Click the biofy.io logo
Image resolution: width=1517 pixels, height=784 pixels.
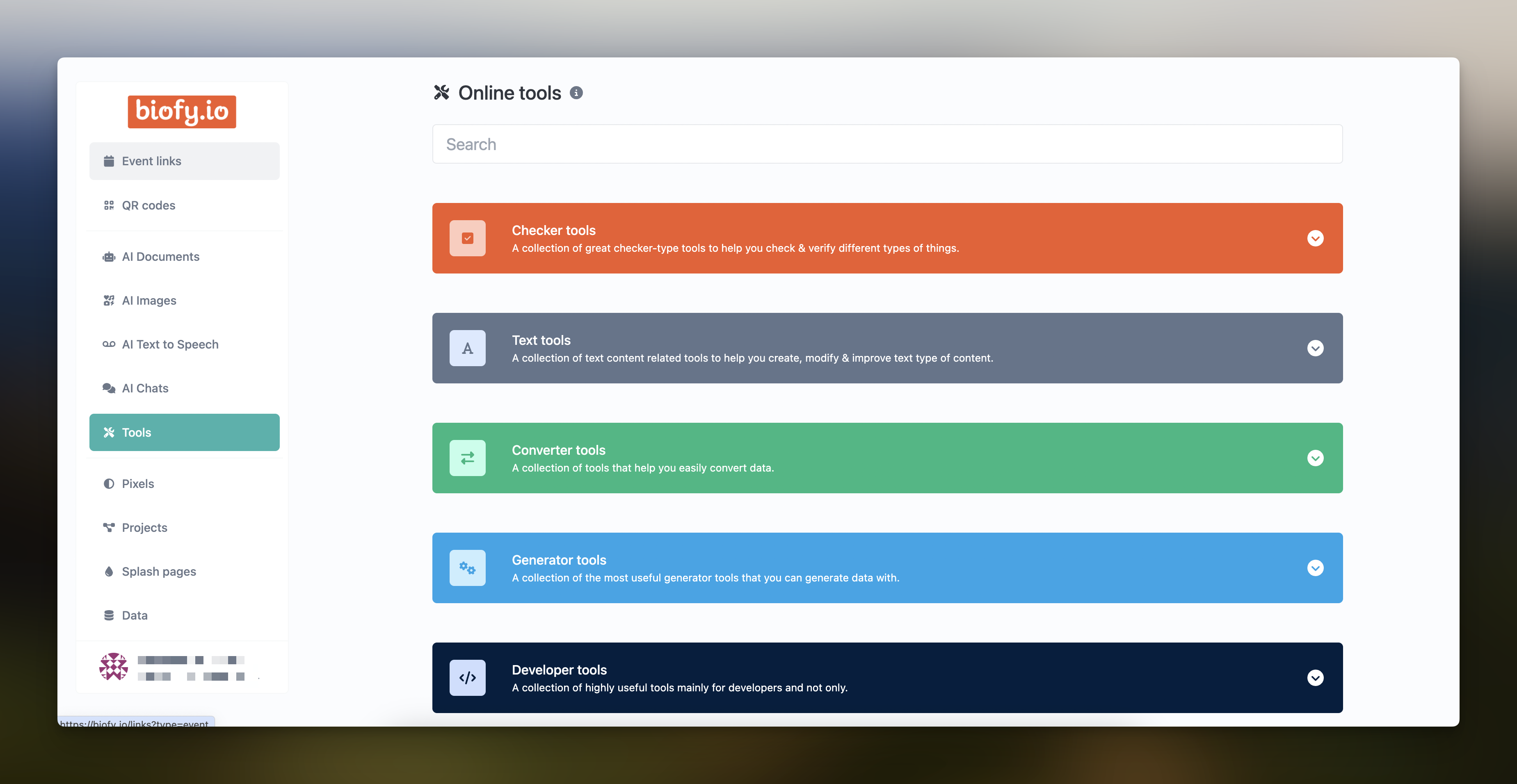(181, 111)
